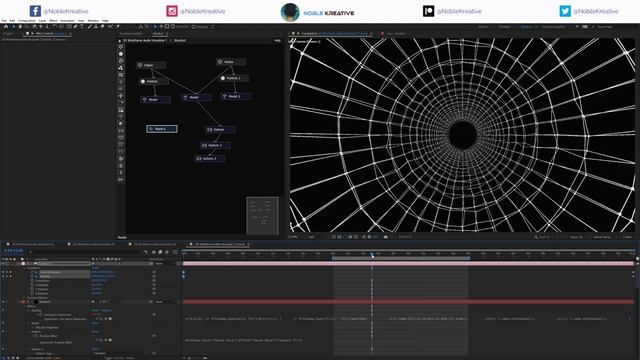This screenshot has width=640, height=360.
Task: Select the Home icon in the toolbar
Action: click(6, 27)
